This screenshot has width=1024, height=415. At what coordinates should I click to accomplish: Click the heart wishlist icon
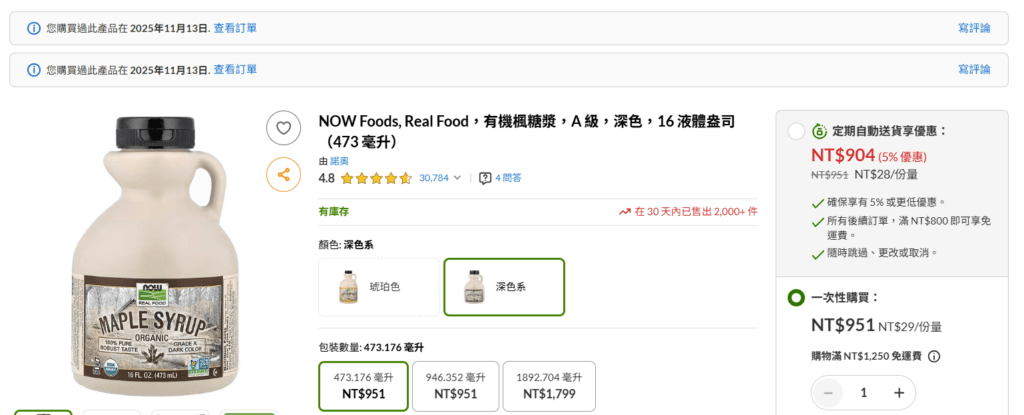point(283,128)
